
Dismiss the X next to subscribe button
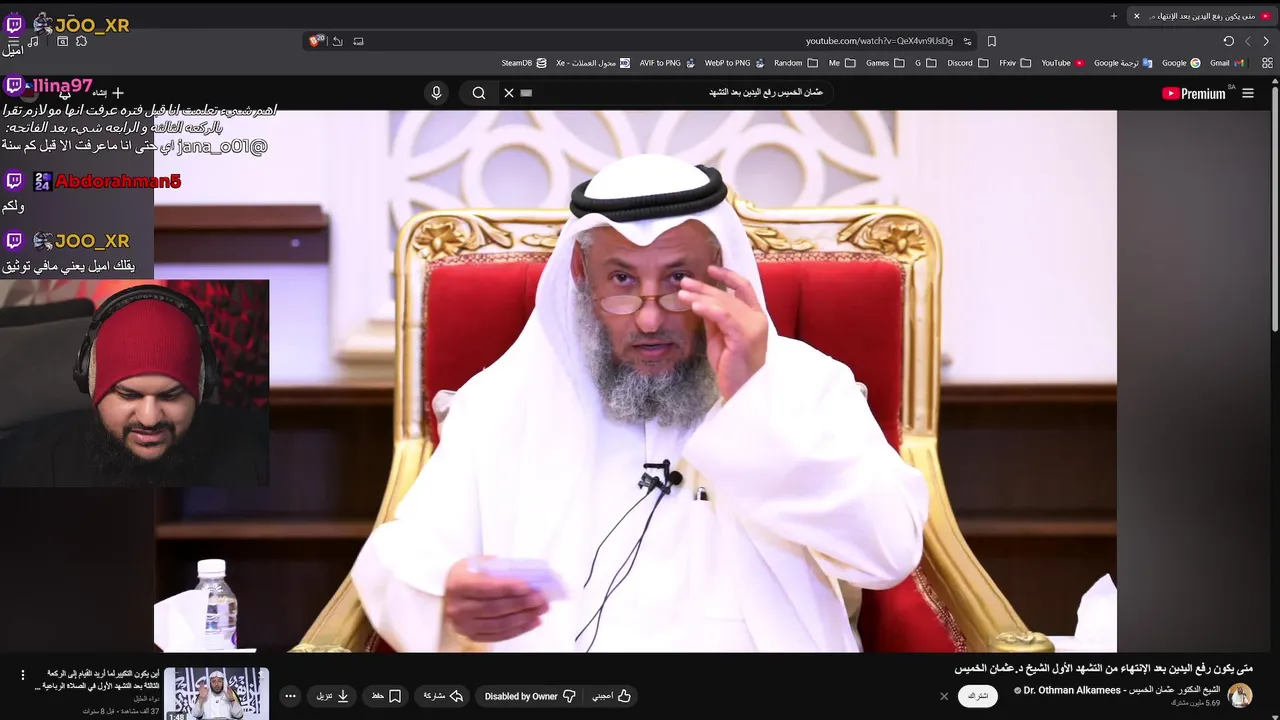[944, 696]
